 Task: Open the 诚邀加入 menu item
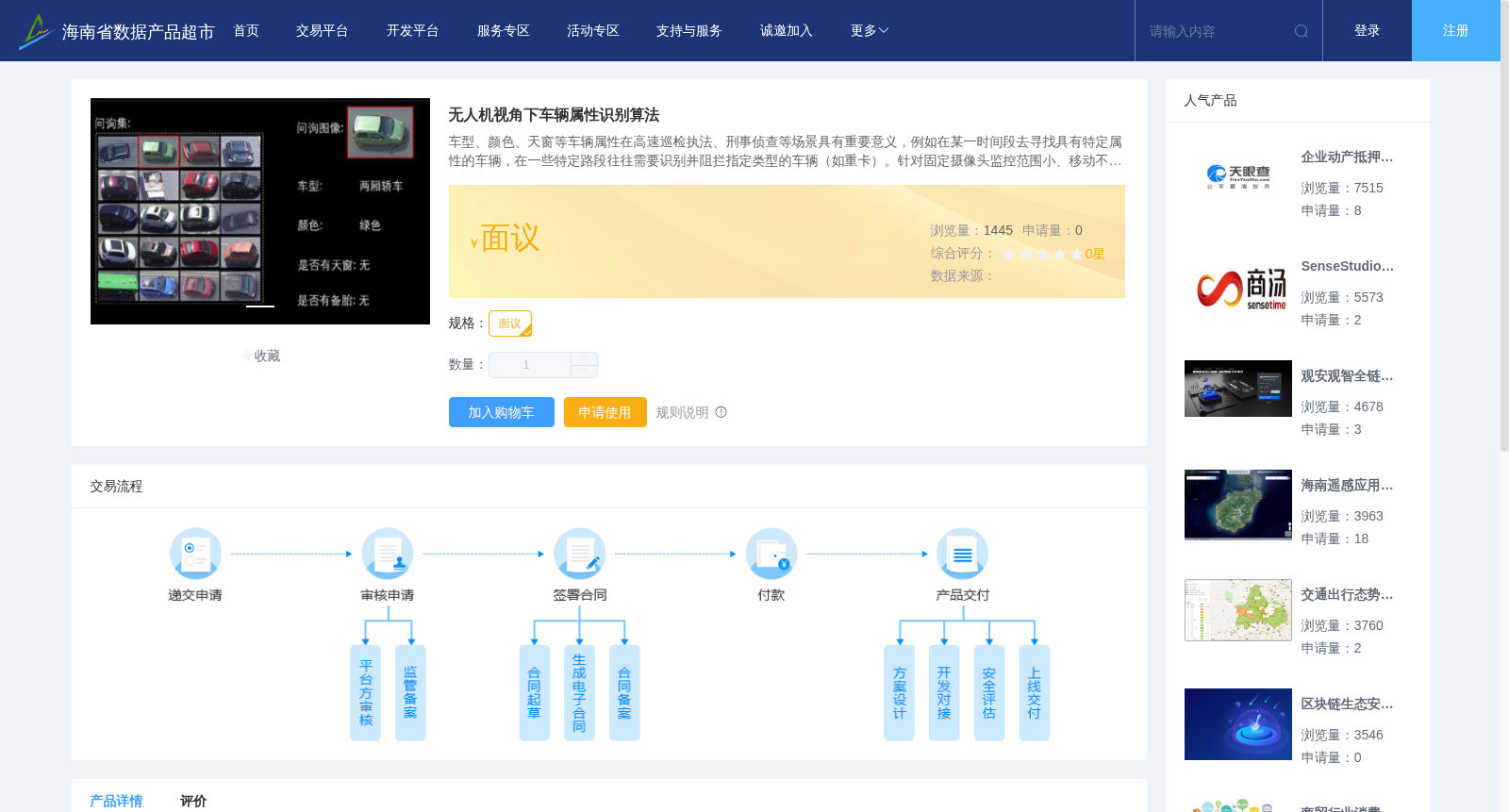(787, 31)
